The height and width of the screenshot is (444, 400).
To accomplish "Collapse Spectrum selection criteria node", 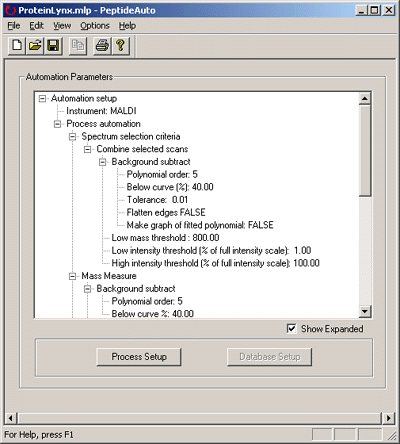I will pyautogui.click(x=72, y=137).
